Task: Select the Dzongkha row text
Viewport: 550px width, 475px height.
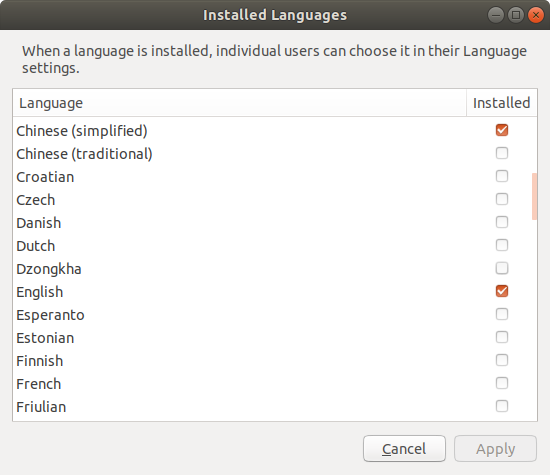Action: pos(49,269)
